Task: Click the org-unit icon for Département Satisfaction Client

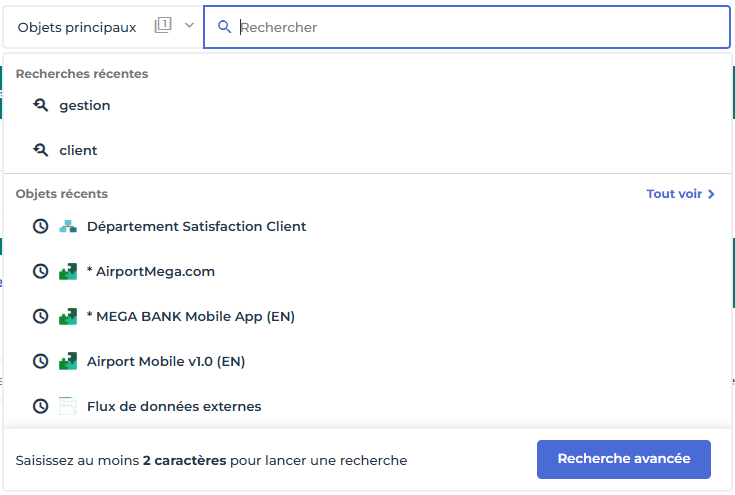Action: pos(68,226)
